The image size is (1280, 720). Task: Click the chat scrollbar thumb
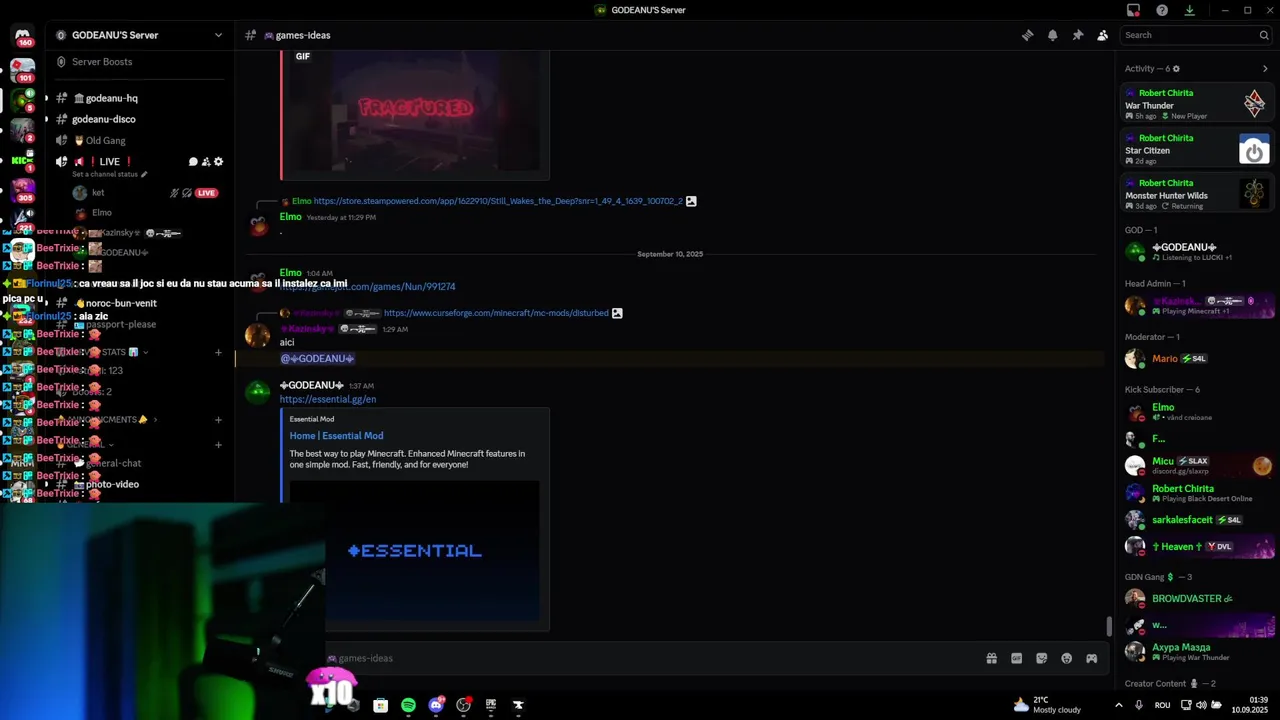point(1108,626)
